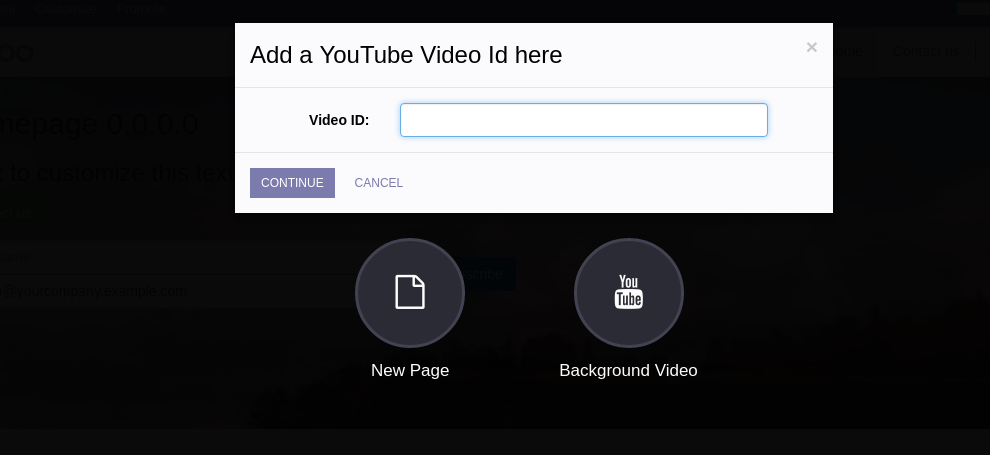Select the YouTube Background Video icon

628,293
